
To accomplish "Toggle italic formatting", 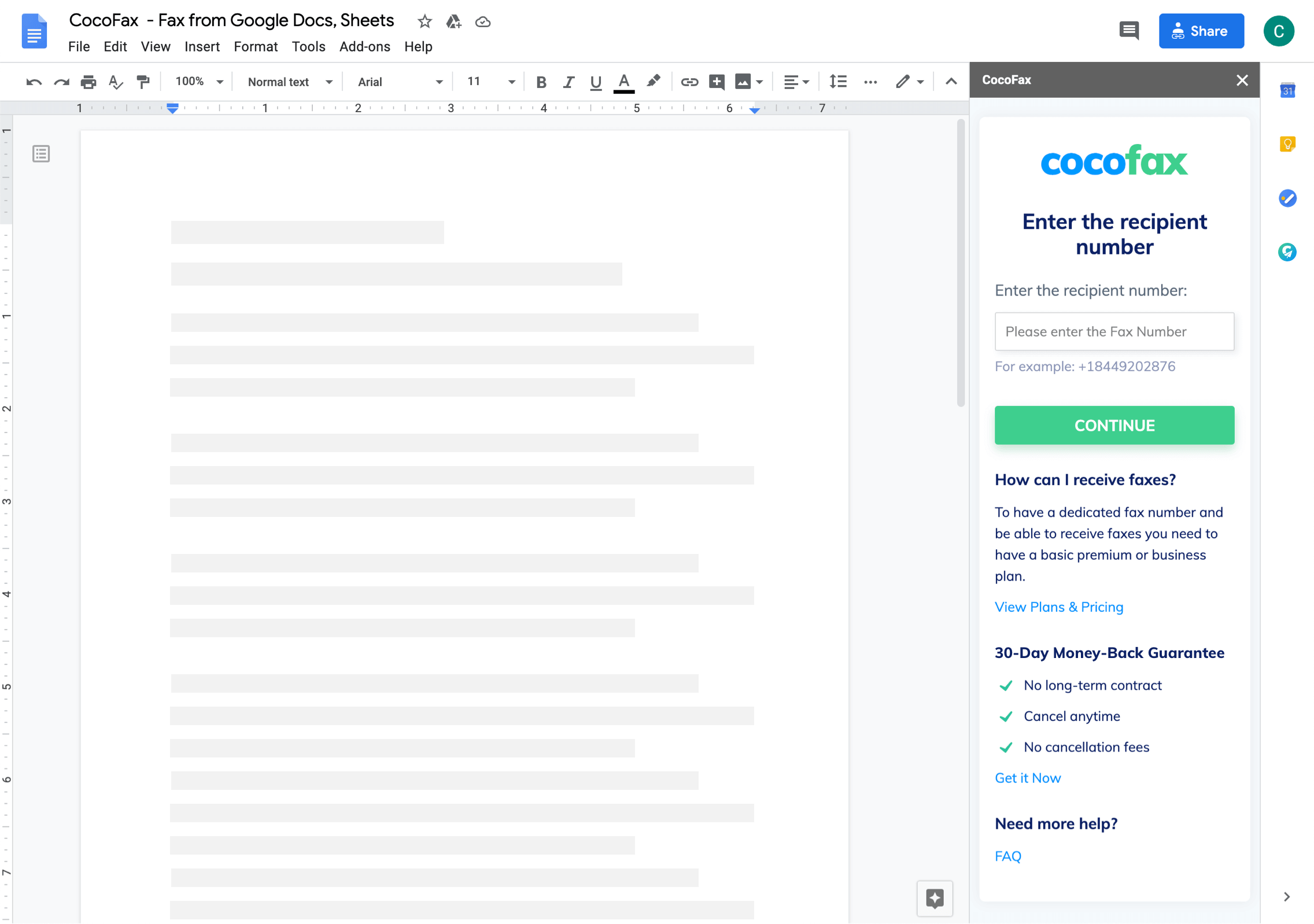I will point(568,82).
